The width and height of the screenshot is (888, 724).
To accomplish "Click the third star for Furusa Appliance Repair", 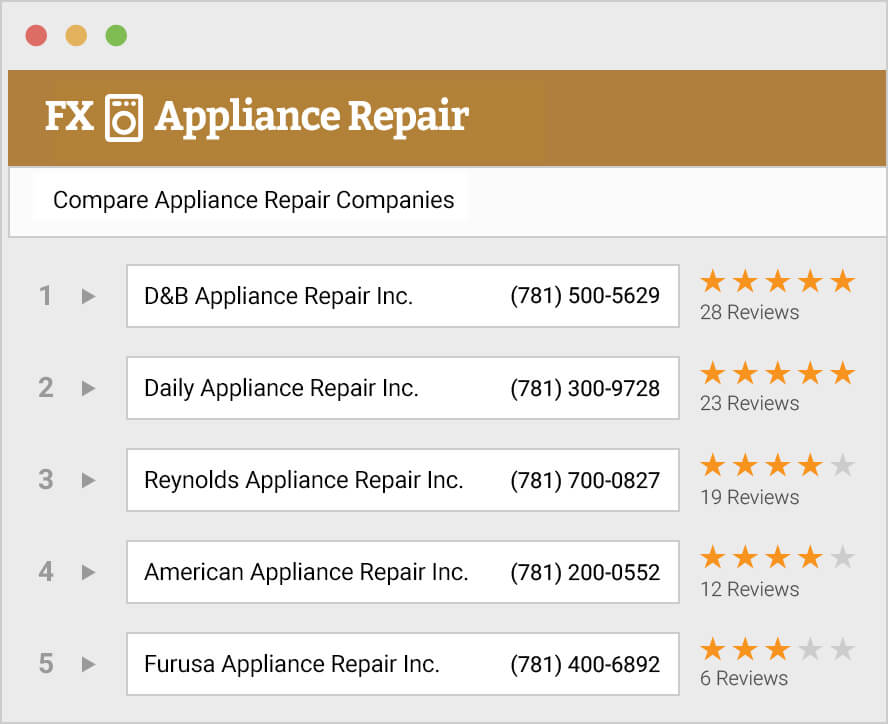I will (777, 650).
